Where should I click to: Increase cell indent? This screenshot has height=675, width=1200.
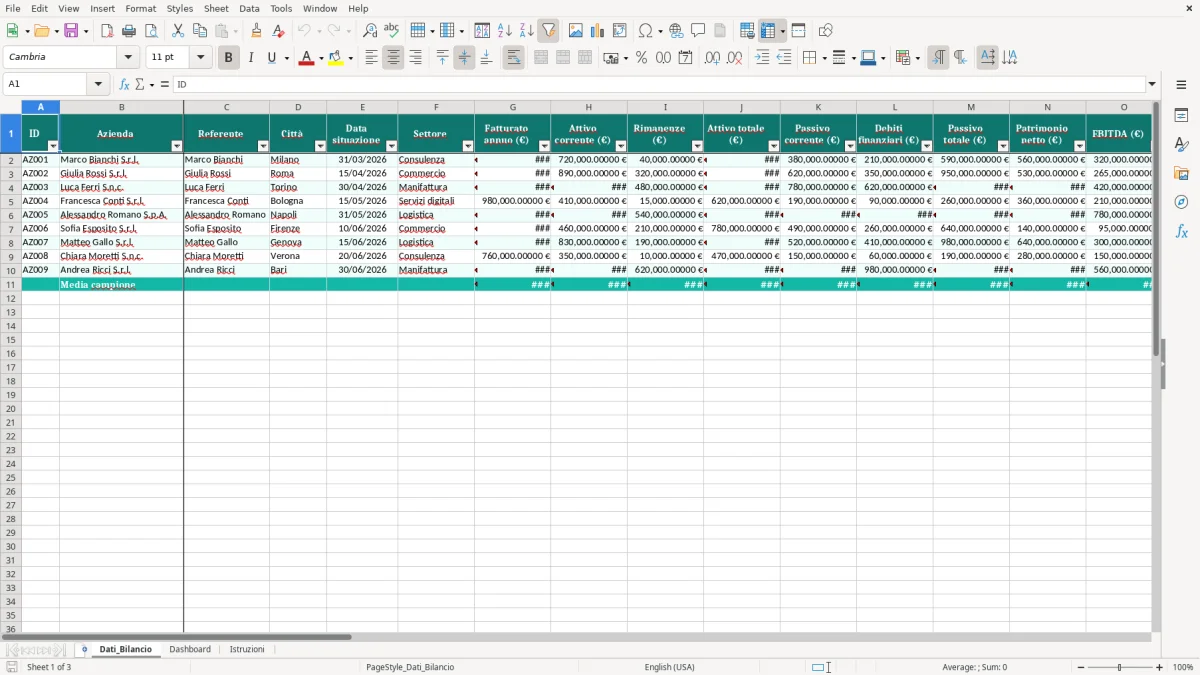762,58
